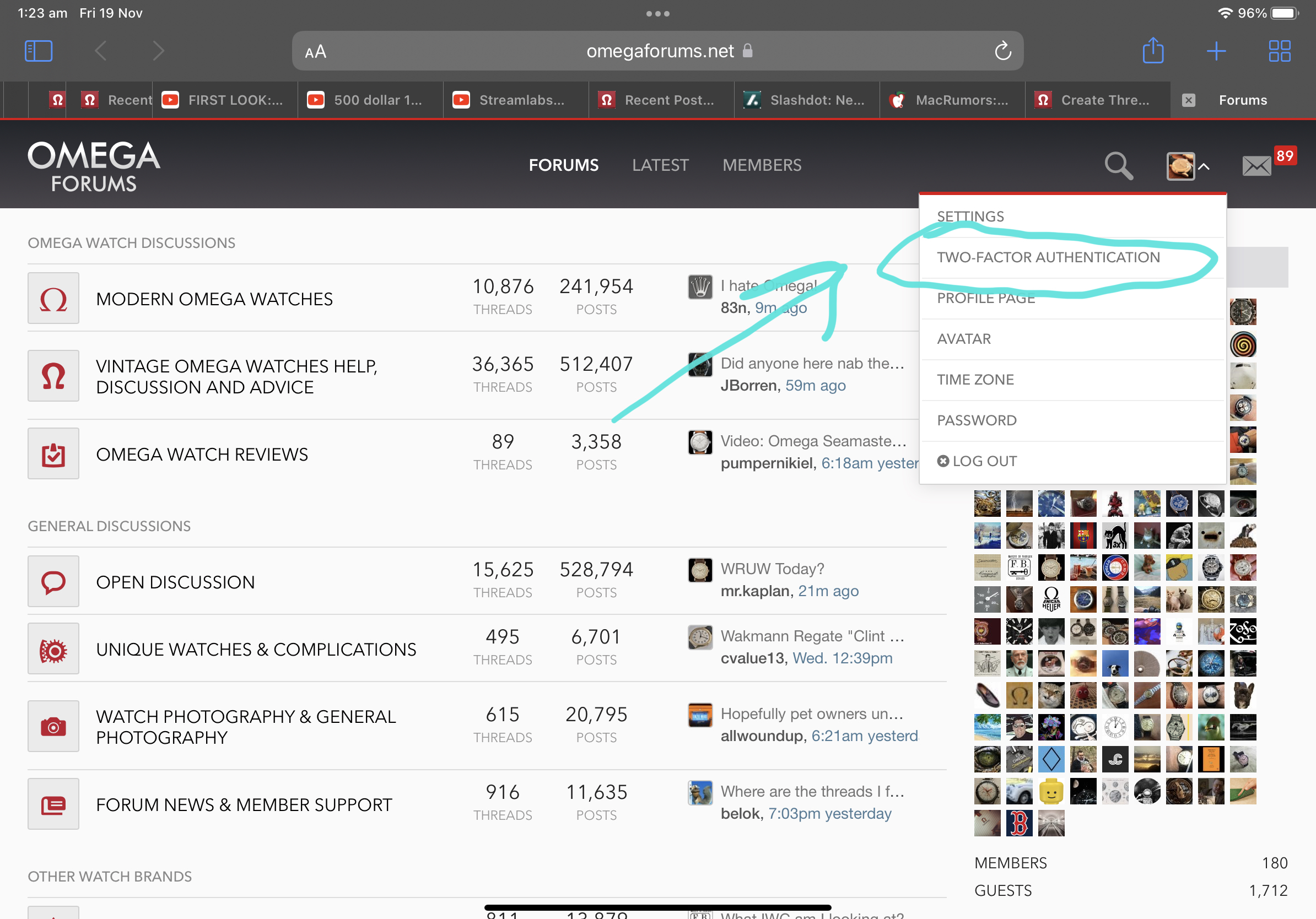Click the omegaforums.net address bar
Screen dimensions: 1316x919
click(659, 51)
